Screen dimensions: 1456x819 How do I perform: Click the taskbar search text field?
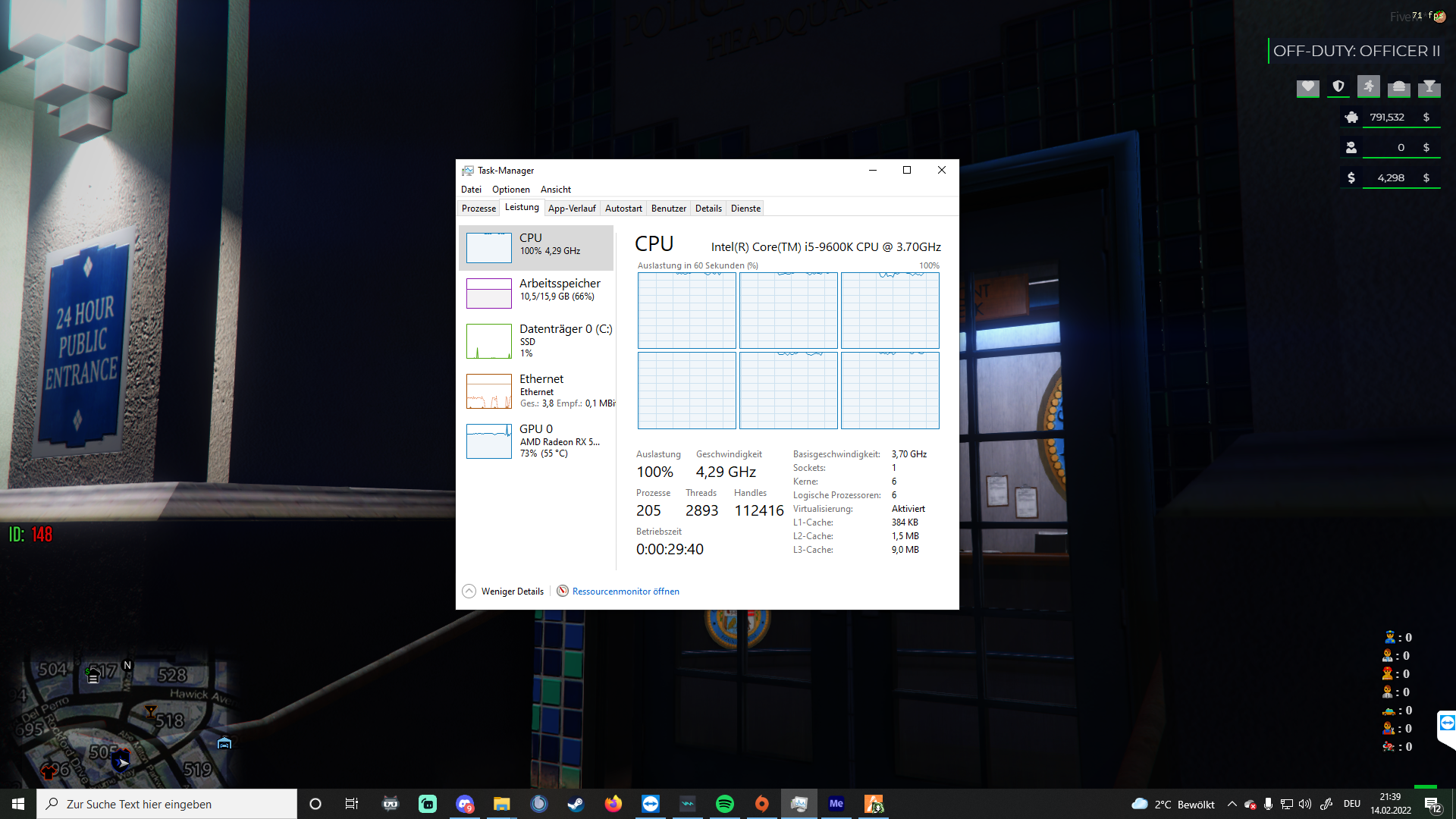click(x=167, y=804)
